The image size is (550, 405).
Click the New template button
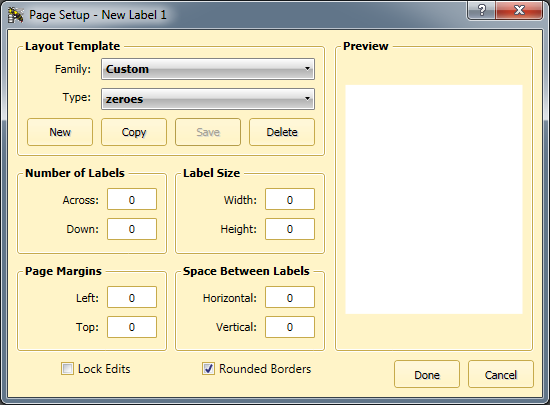coord(60,132)
